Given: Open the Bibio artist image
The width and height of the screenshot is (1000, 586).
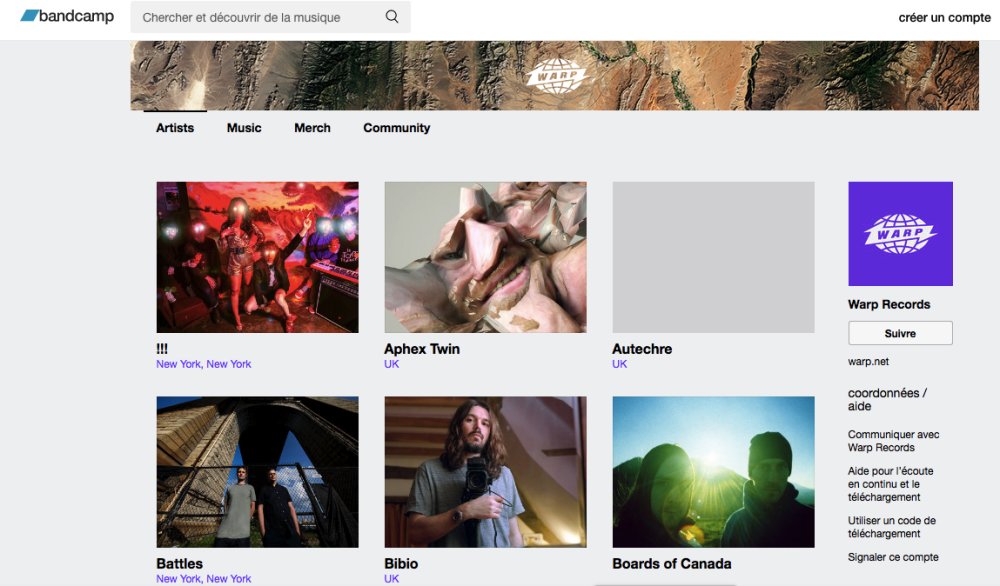Looking at the screenshot, I should 485,471.
